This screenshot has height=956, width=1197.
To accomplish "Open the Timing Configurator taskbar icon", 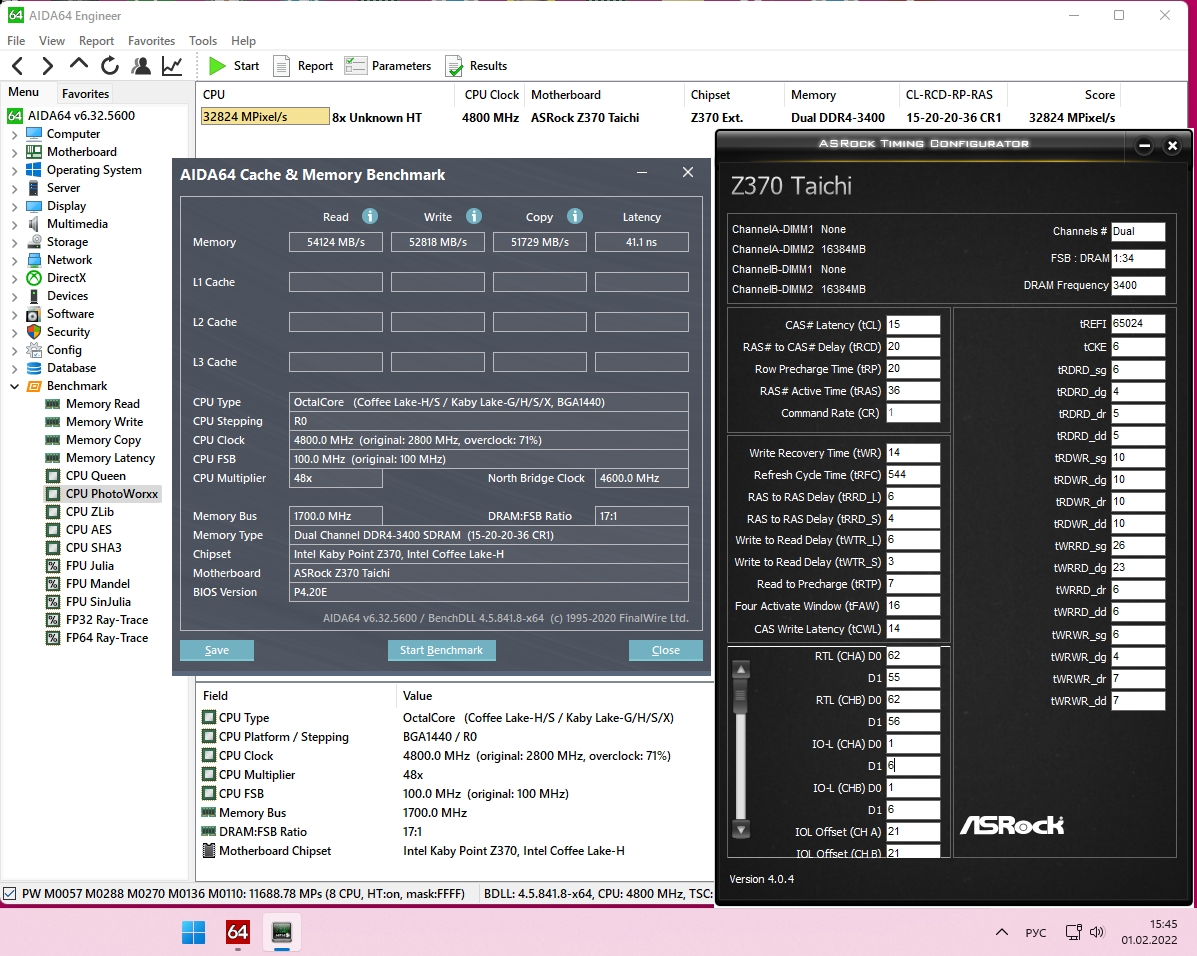I will point(282,932).
